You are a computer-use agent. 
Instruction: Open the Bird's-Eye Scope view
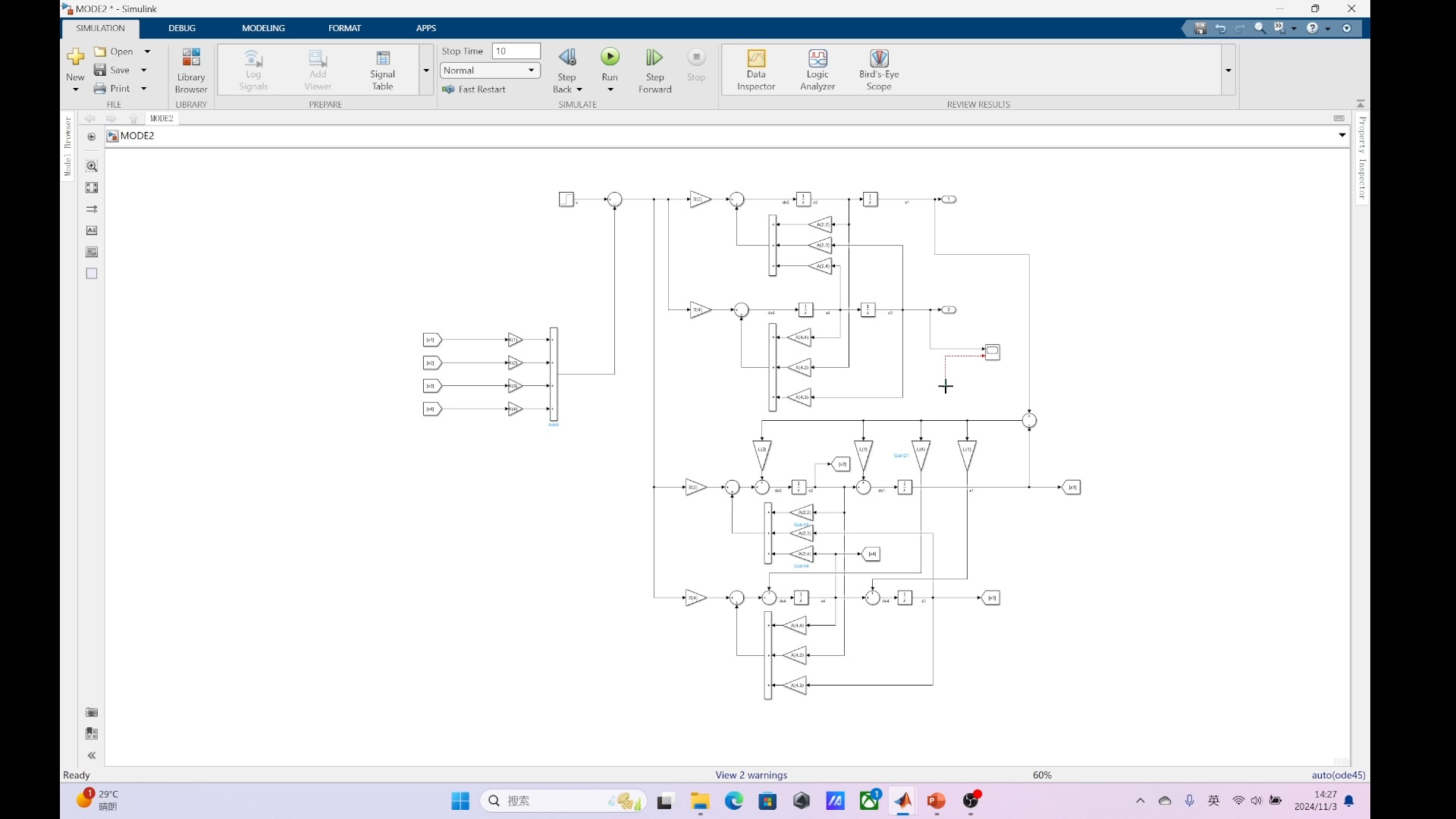(x=878, y=69)
